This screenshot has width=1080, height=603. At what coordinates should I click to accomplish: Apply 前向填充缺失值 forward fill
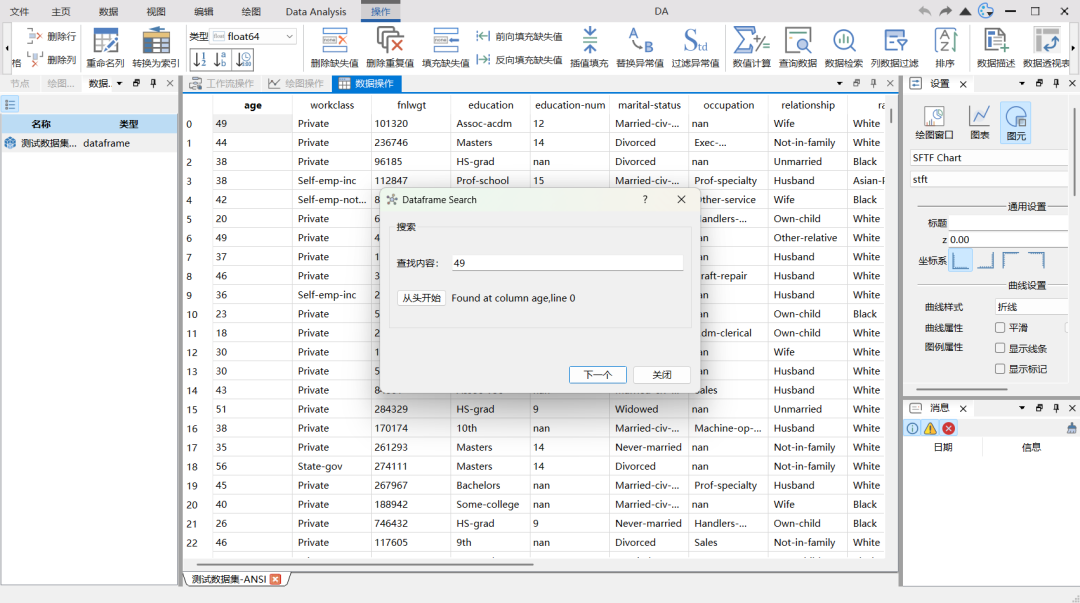(x=519, y=37)
